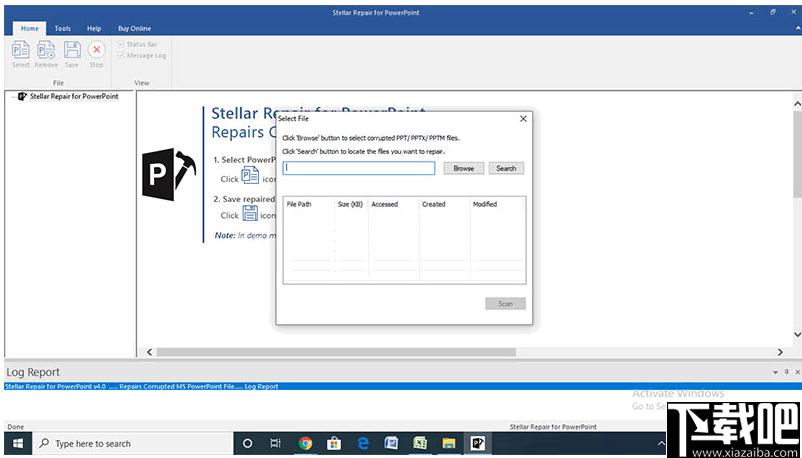Open Microsoft Edge from the taskbar
Screen dimensions: 802x458
(363, 444)
